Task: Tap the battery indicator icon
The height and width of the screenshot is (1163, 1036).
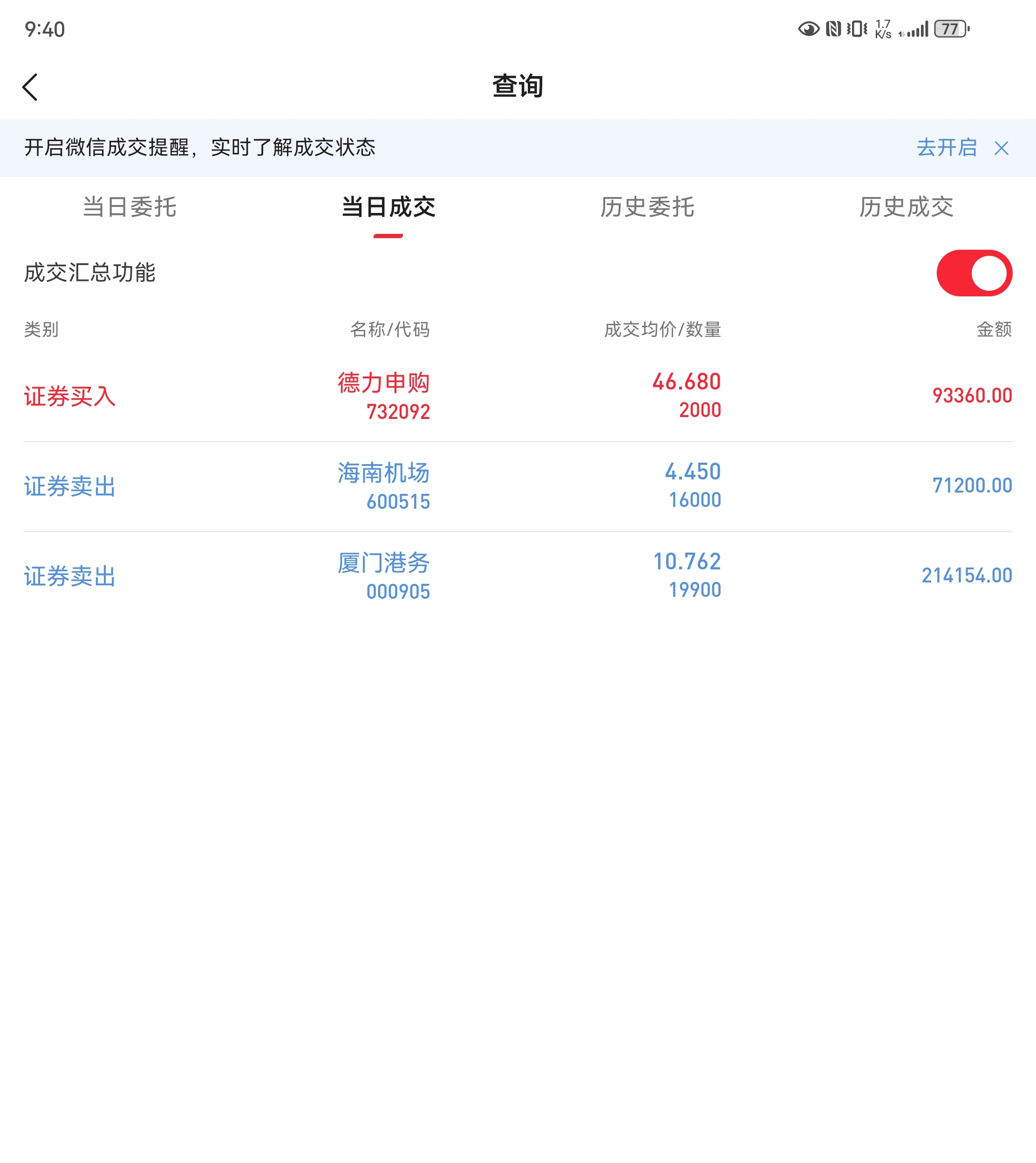Action: pos(951,29)
